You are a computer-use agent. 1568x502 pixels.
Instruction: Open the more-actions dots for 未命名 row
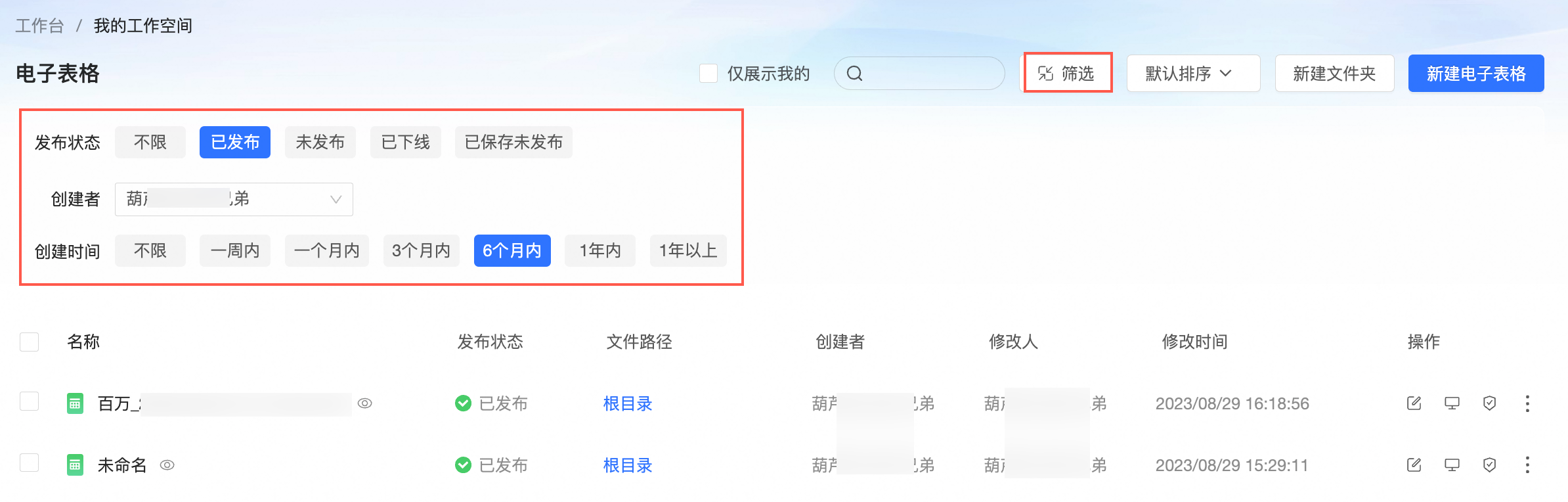click(1527, 465)
